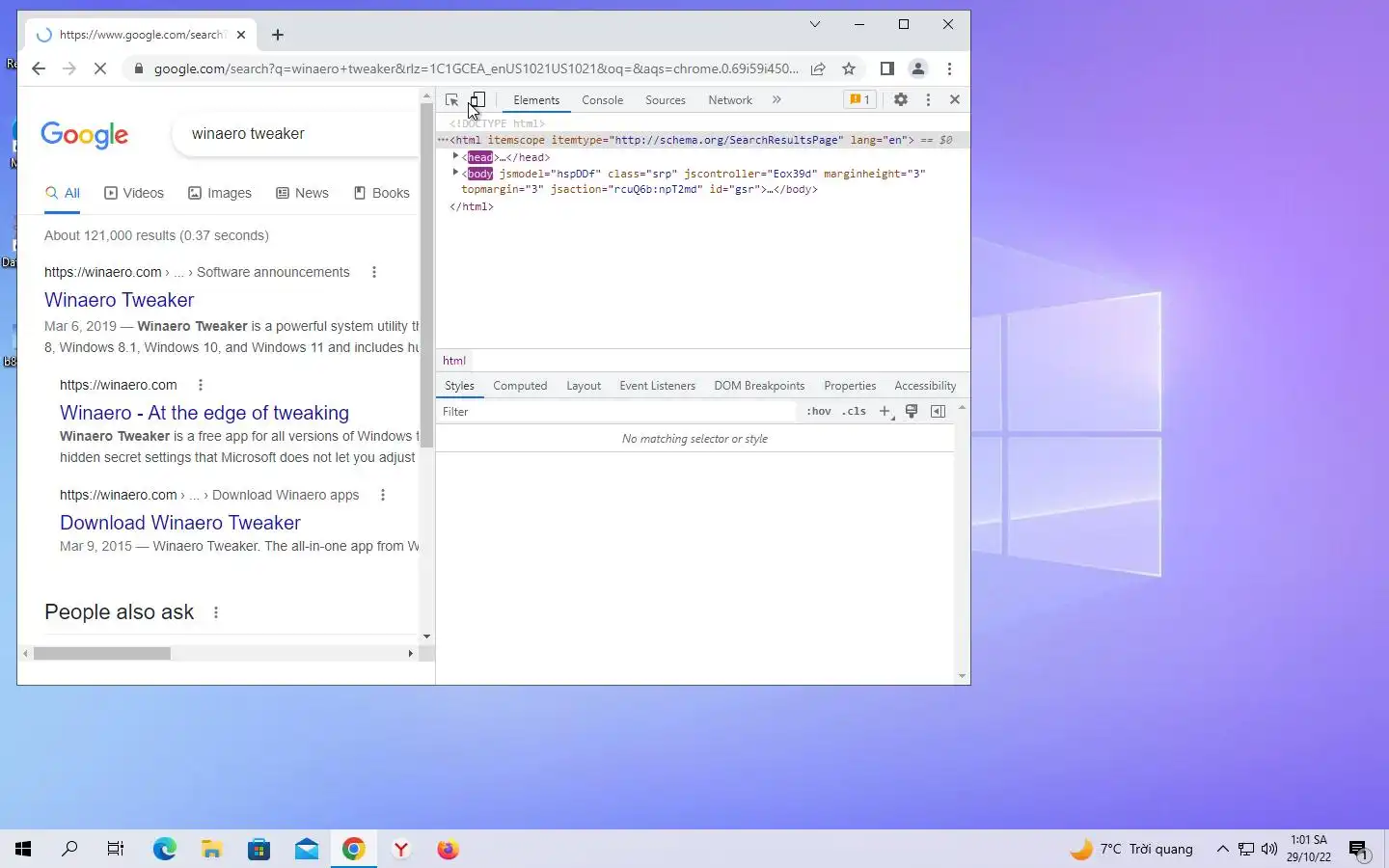Switch to the Console tab
This screenshot has width=1389, height=868.
(602, 100)
